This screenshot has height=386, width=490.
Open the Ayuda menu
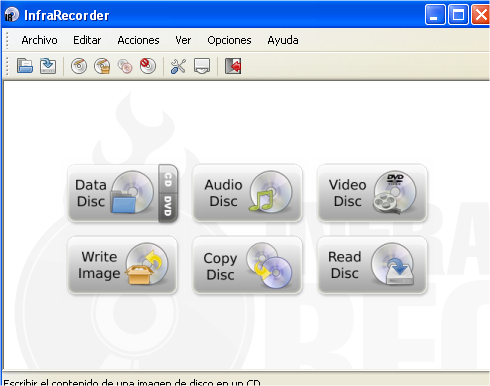pyautogui.click(x=283, y=40)
